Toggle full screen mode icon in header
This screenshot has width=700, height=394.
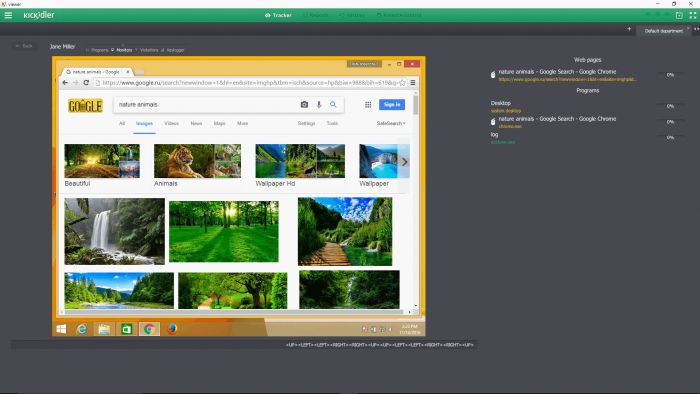(692, 15)
